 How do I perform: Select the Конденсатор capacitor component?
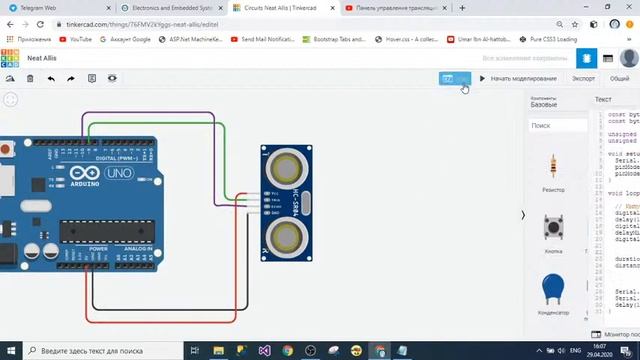coord(553,294)
